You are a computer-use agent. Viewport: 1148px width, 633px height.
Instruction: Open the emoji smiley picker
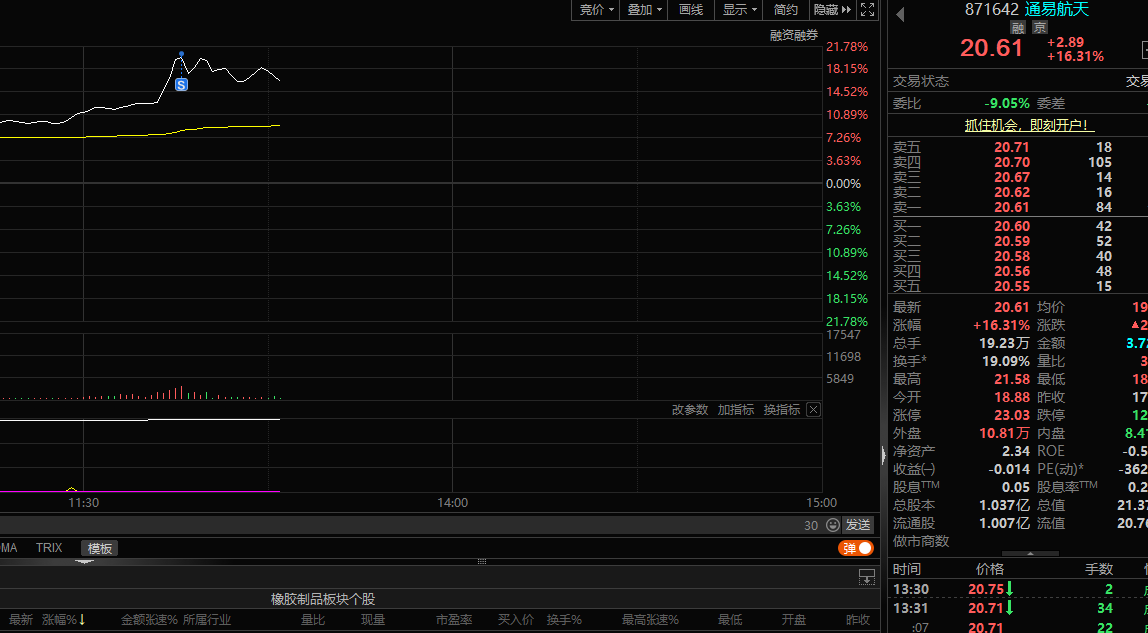coord(832,525)
